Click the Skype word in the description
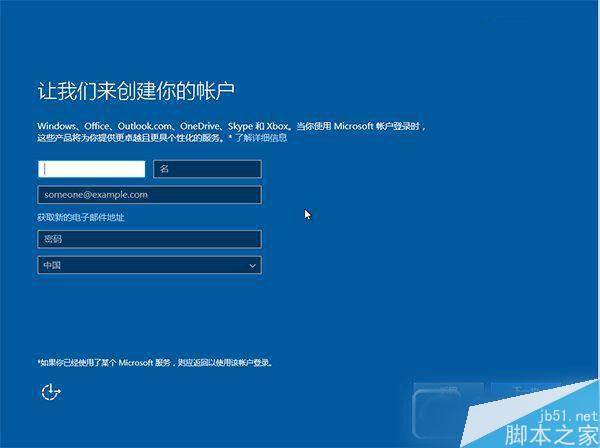The height and width of the screenshot is (448, 600). click(x=242, y=125)
